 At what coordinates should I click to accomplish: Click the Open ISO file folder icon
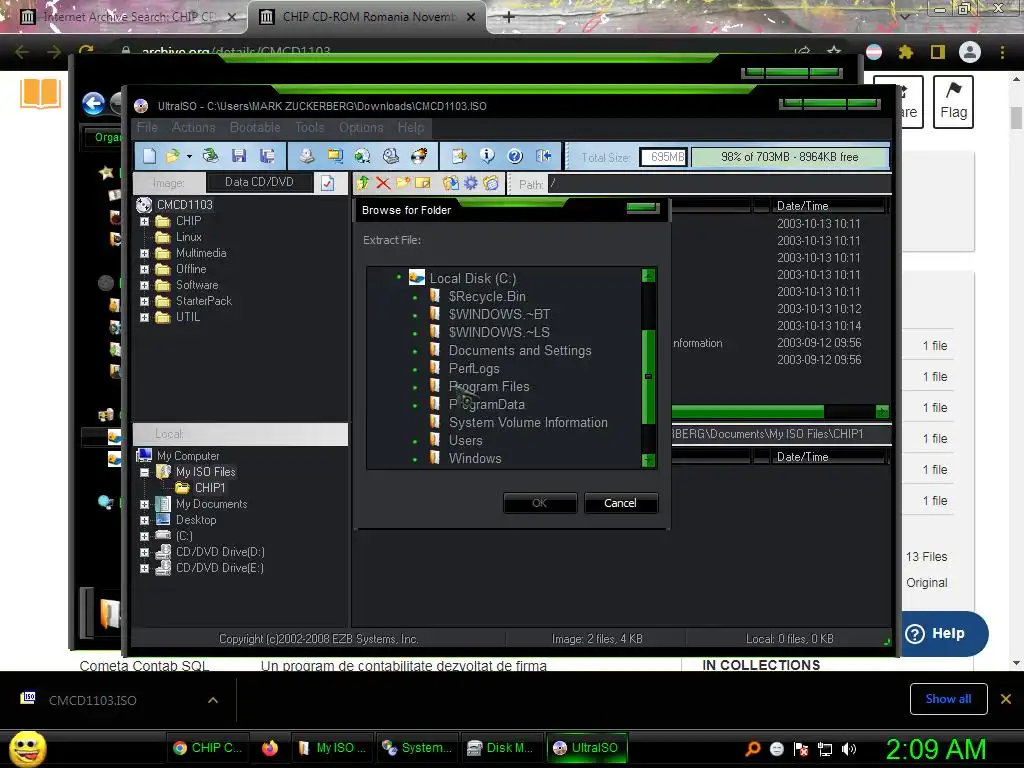pos(172,156)
